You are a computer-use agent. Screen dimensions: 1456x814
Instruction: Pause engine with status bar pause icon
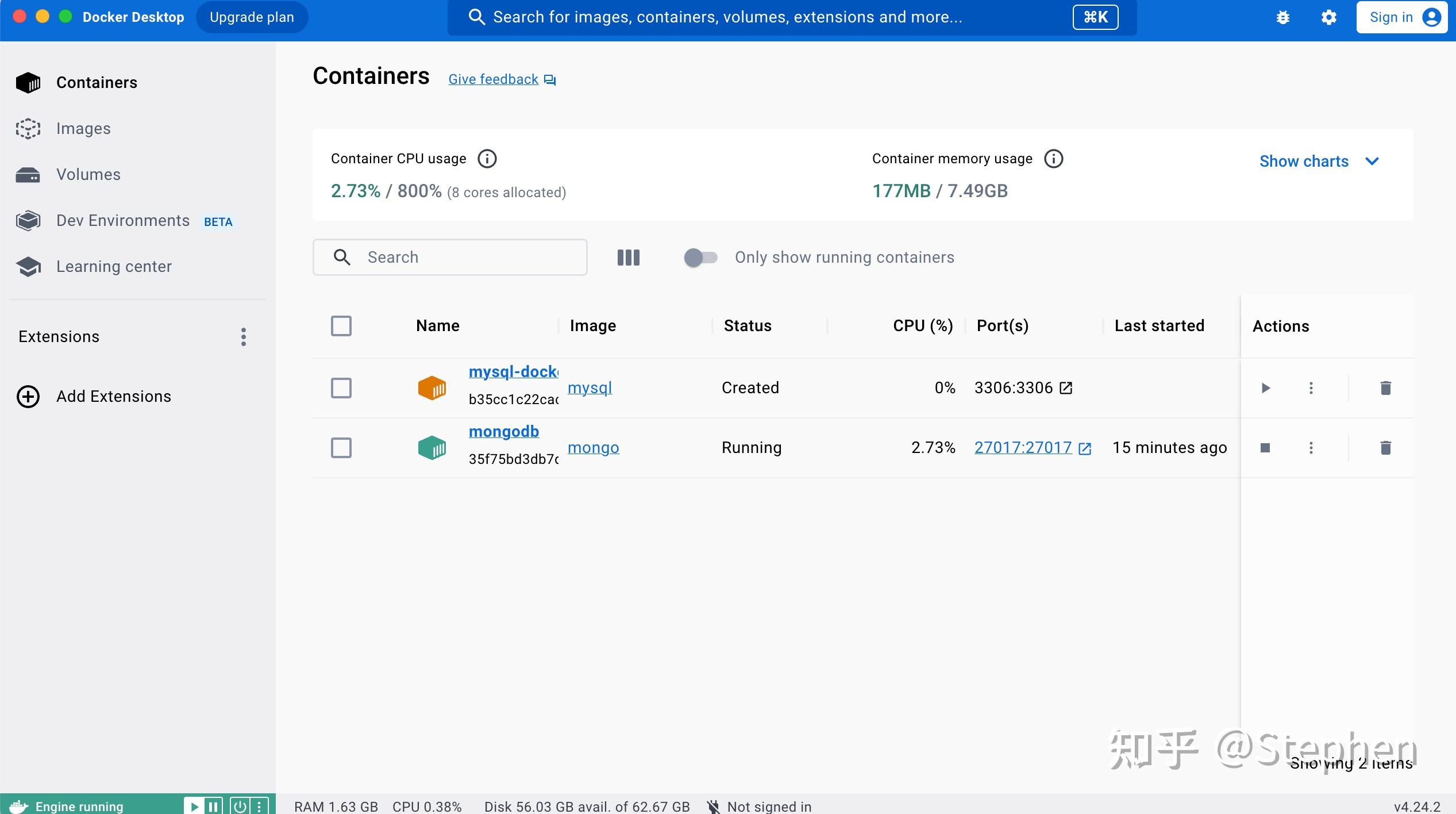tap(213, 807)
